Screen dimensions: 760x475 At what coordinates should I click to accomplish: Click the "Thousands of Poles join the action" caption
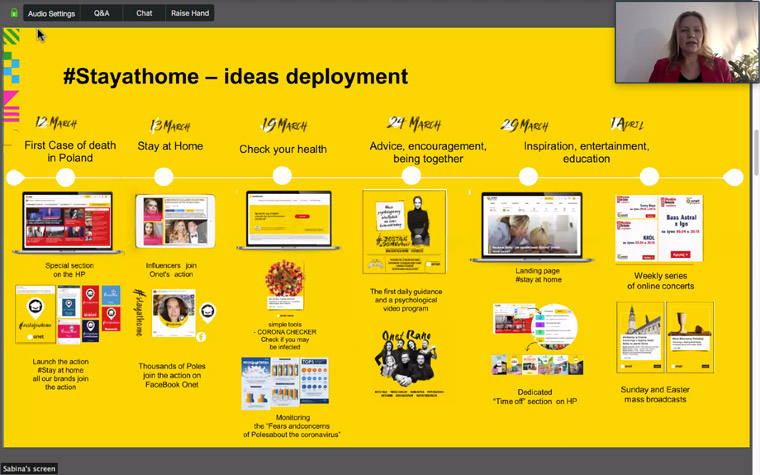click(172, 375)
